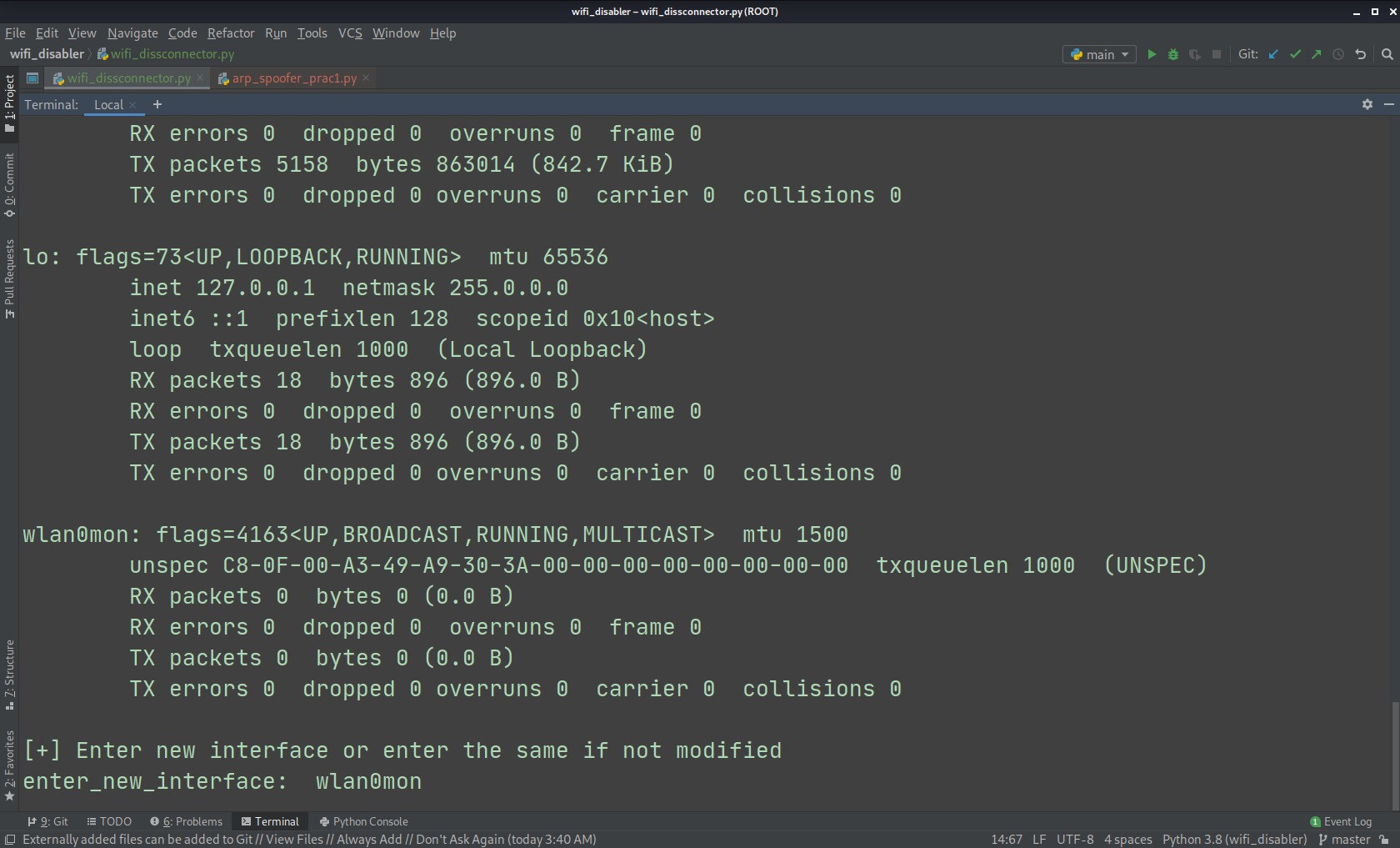Push commits with the green arrow

(1317, 54)
